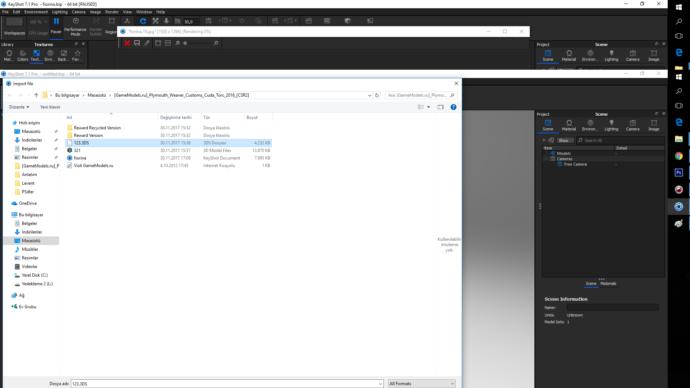Open Photoshop from the taskbar
This screenshot has height=388, width=690.
click(679, 172)
